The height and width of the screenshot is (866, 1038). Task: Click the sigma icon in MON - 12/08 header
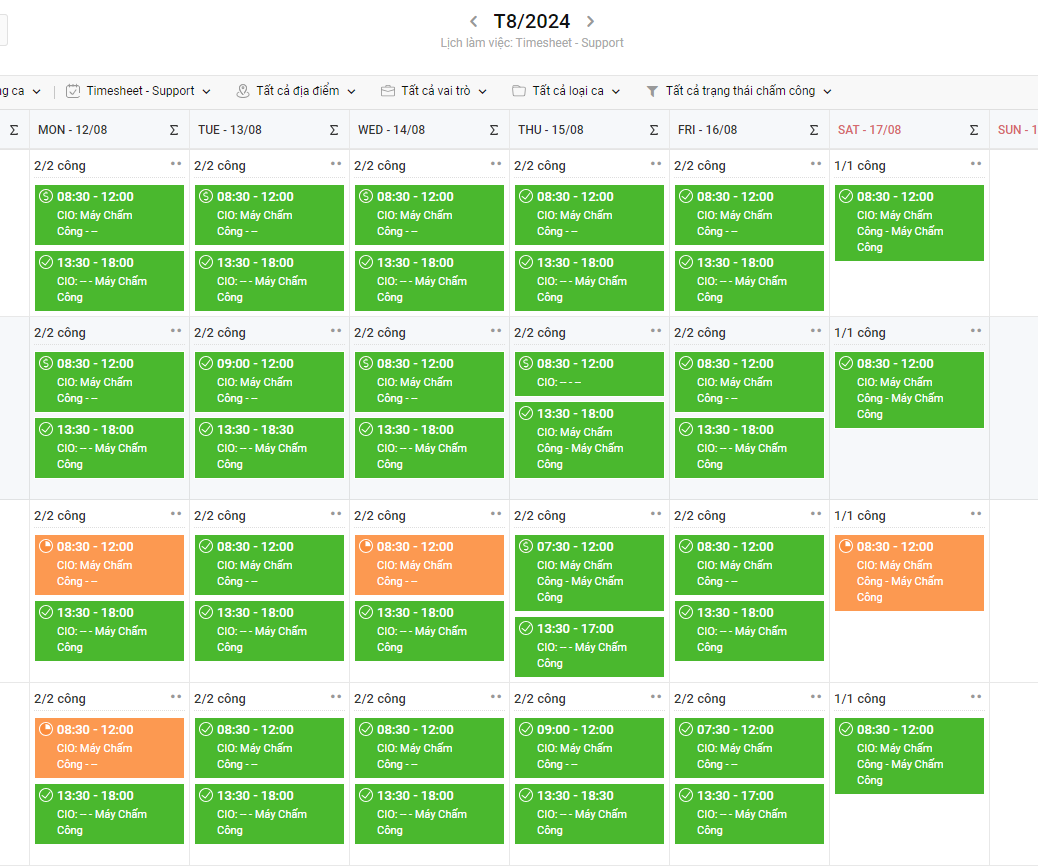click(x=174, y=130)
